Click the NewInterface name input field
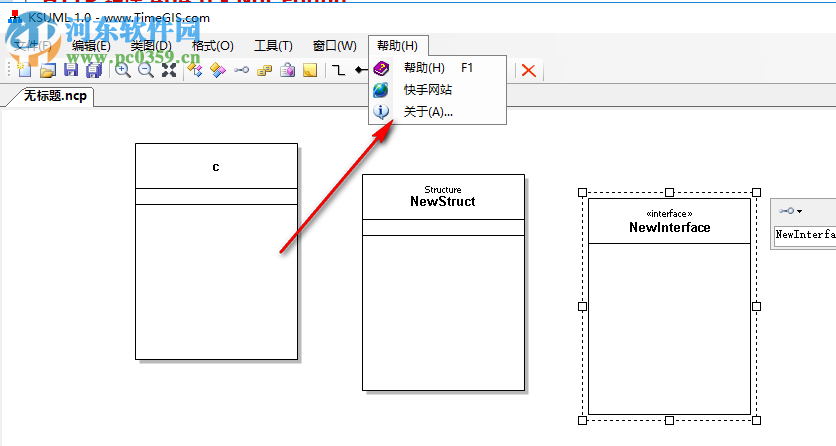 pos(805,234)
